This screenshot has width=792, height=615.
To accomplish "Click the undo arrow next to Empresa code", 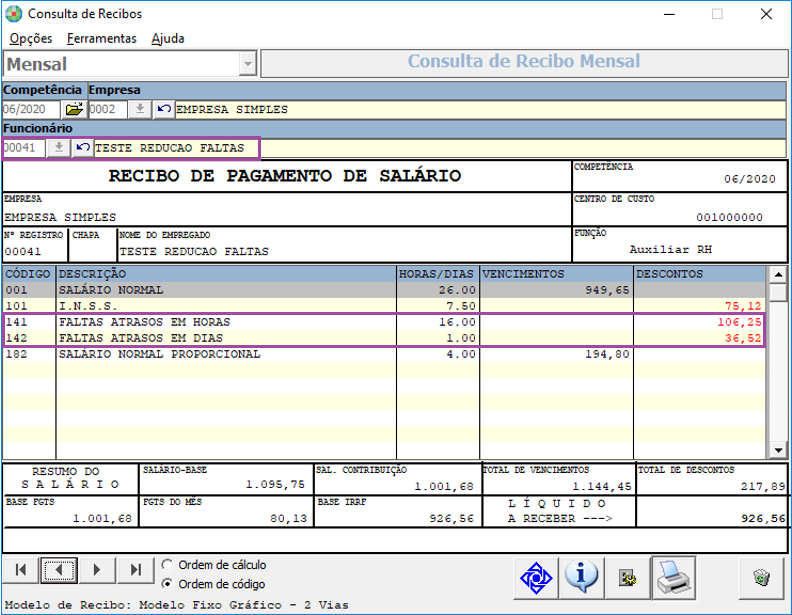I will [x=164, y=109].
